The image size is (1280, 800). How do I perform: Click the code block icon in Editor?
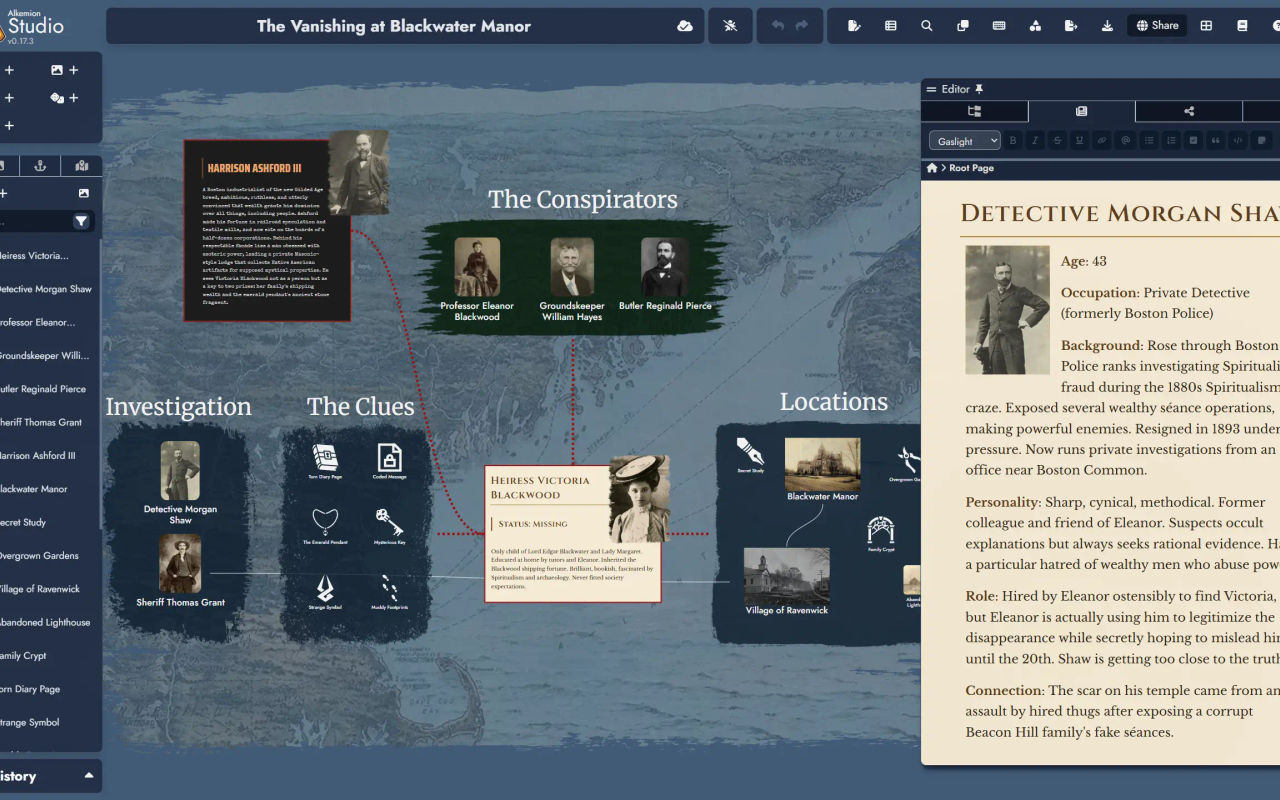[x=1237, y=141]
